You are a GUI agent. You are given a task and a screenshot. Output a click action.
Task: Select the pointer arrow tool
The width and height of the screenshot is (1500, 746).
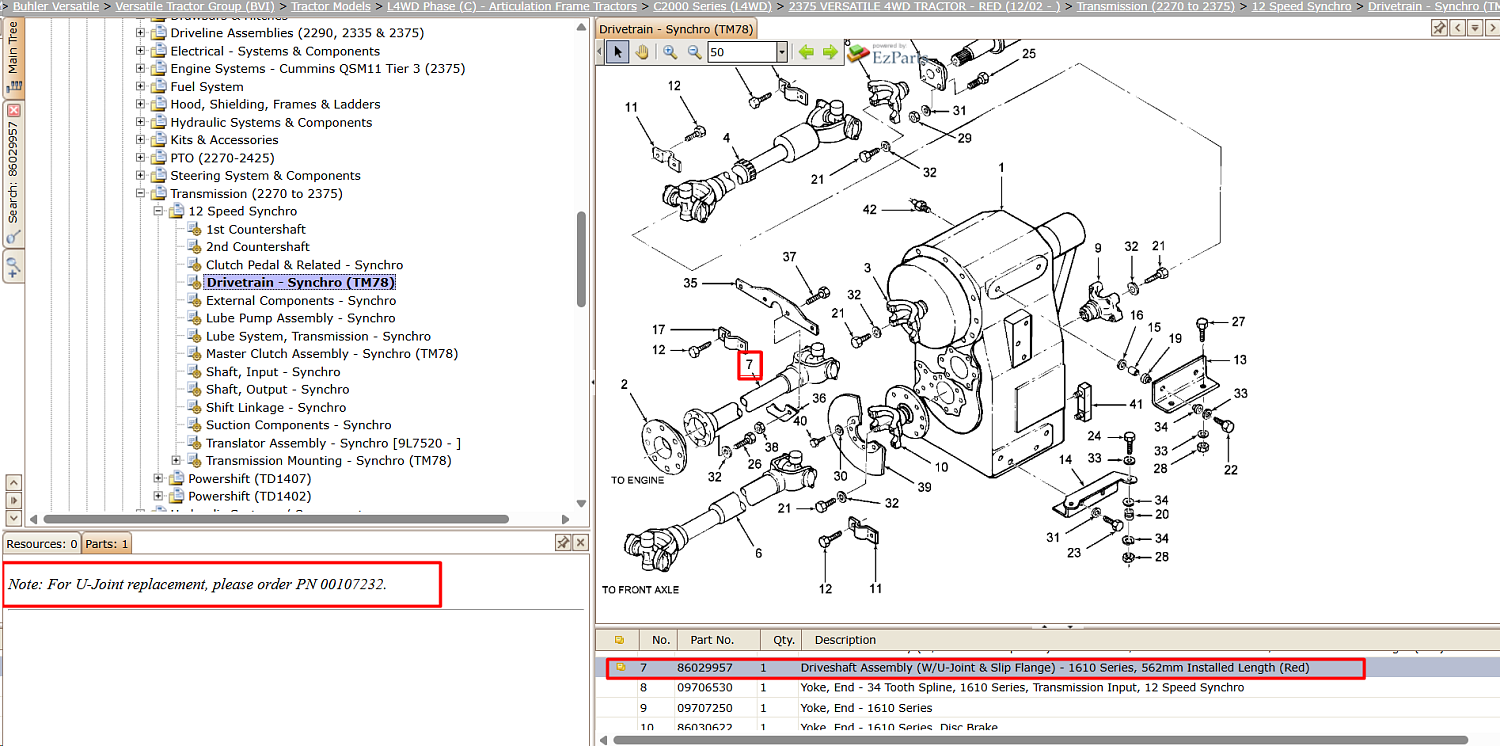pos(617,52)
